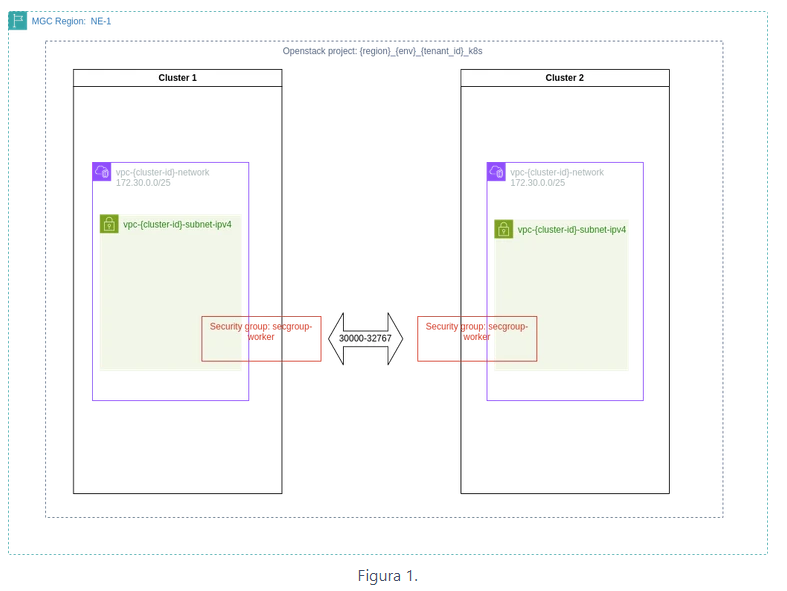Select the 172.30.0.0/25 CIDR text in Cluster 1
This screenshot has height=591, width=787.
point(143,183)
